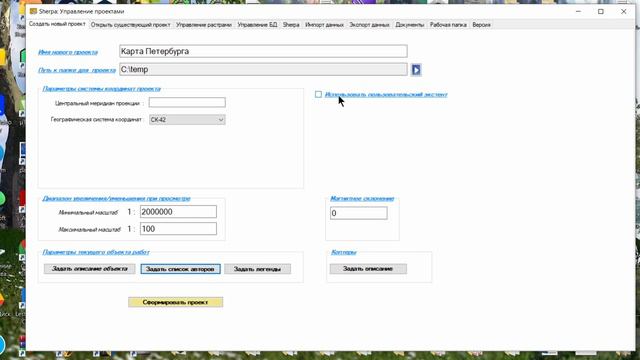640x360 pixels.
Task: Open the project folder browse arrow button
Action: click(416, 70)
